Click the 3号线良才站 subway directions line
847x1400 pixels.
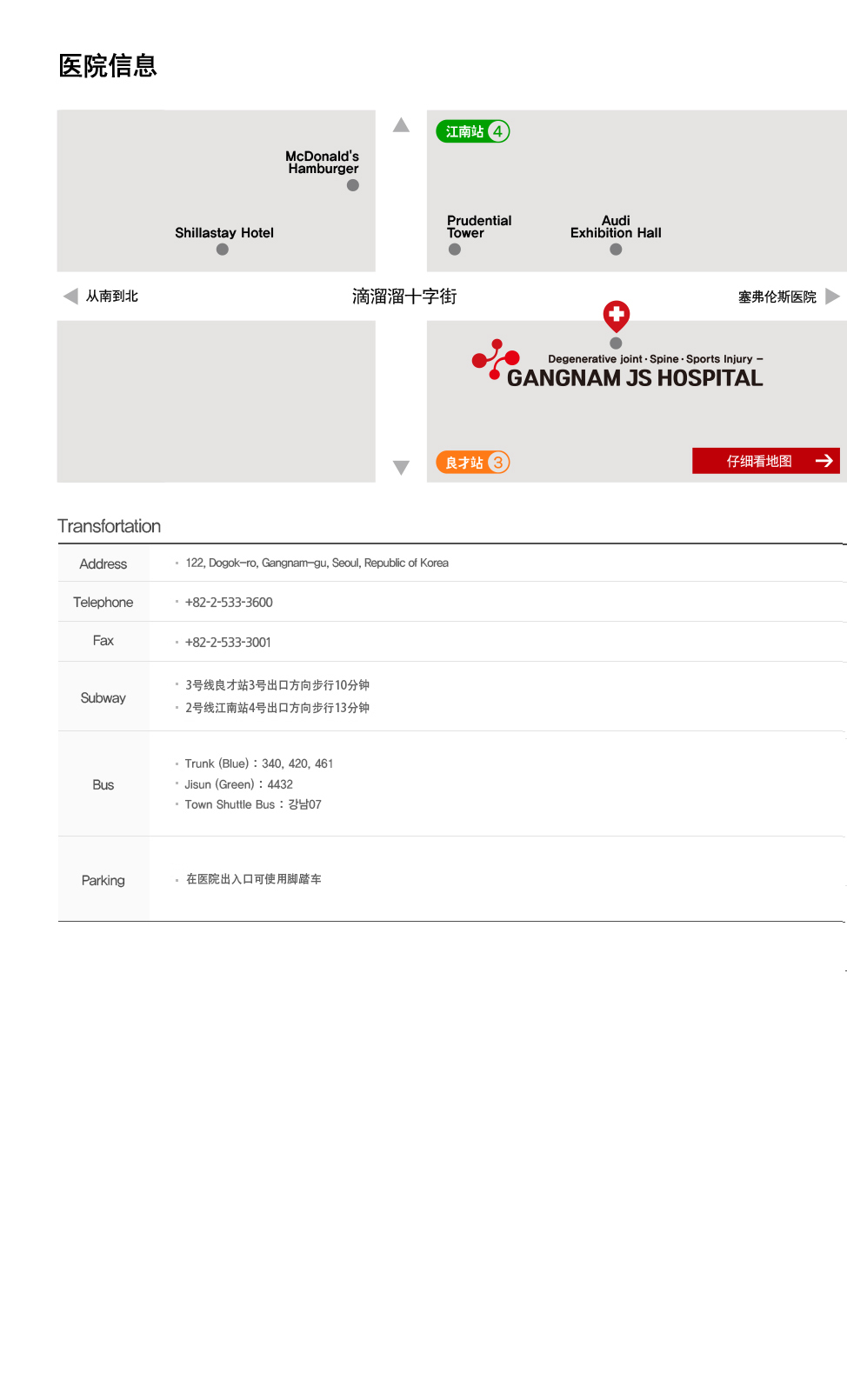pyautogui.click(x=277, y=685)
